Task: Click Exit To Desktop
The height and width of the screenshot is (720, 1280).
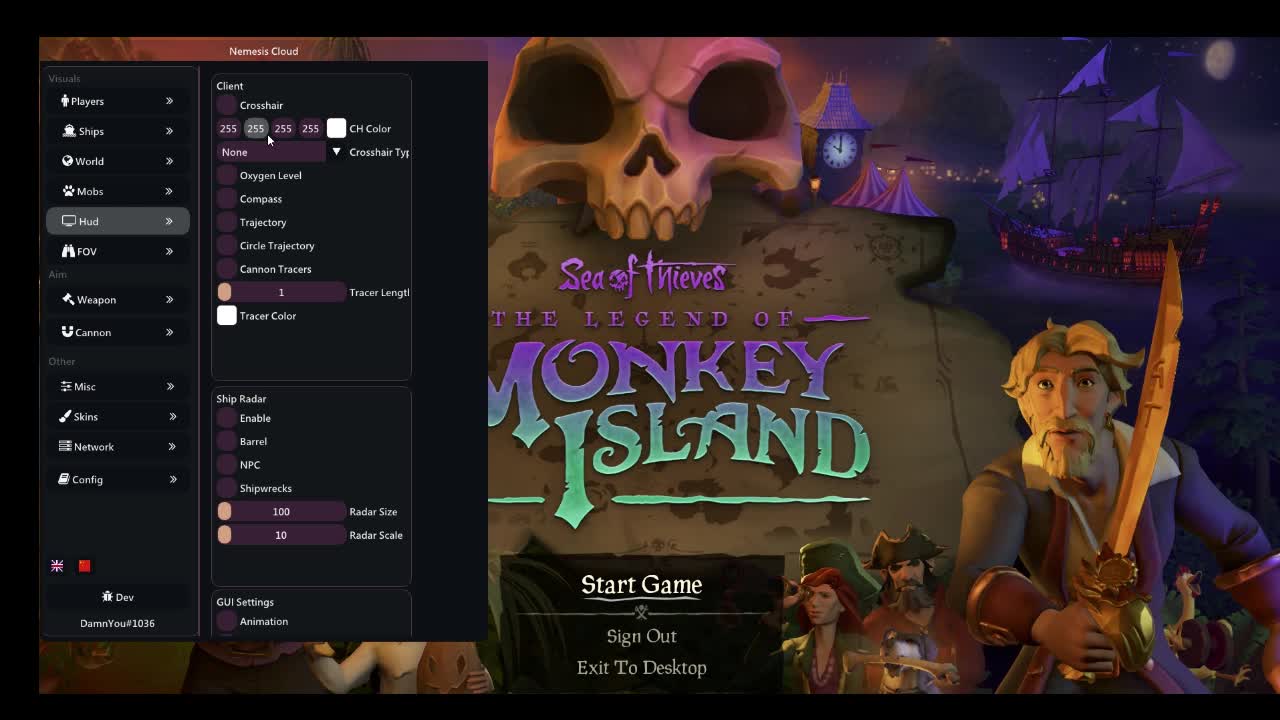Action: coord(641,668)
